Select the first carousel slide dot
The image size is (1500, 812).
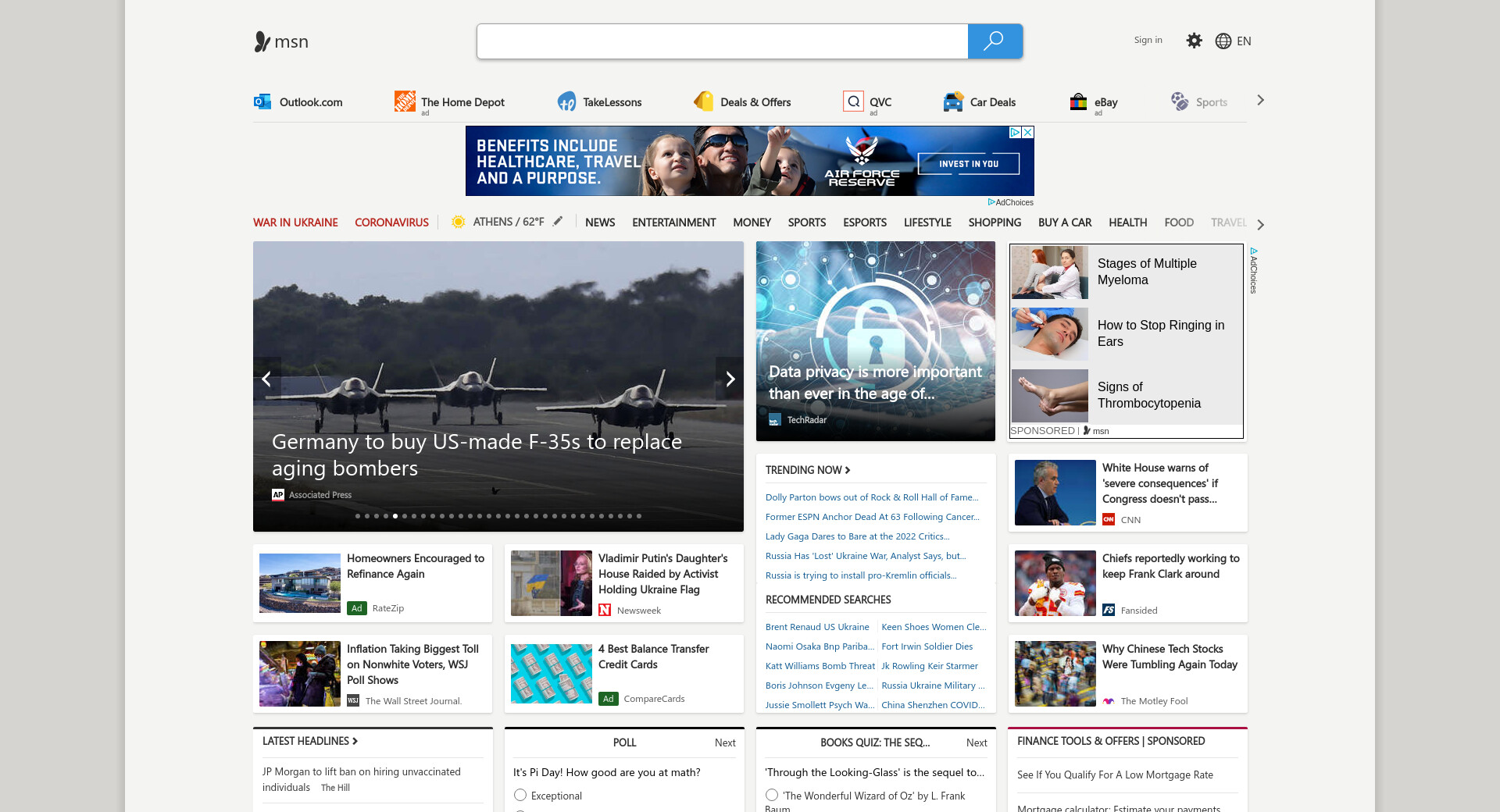pyautogui.click(x=358, y=516)
